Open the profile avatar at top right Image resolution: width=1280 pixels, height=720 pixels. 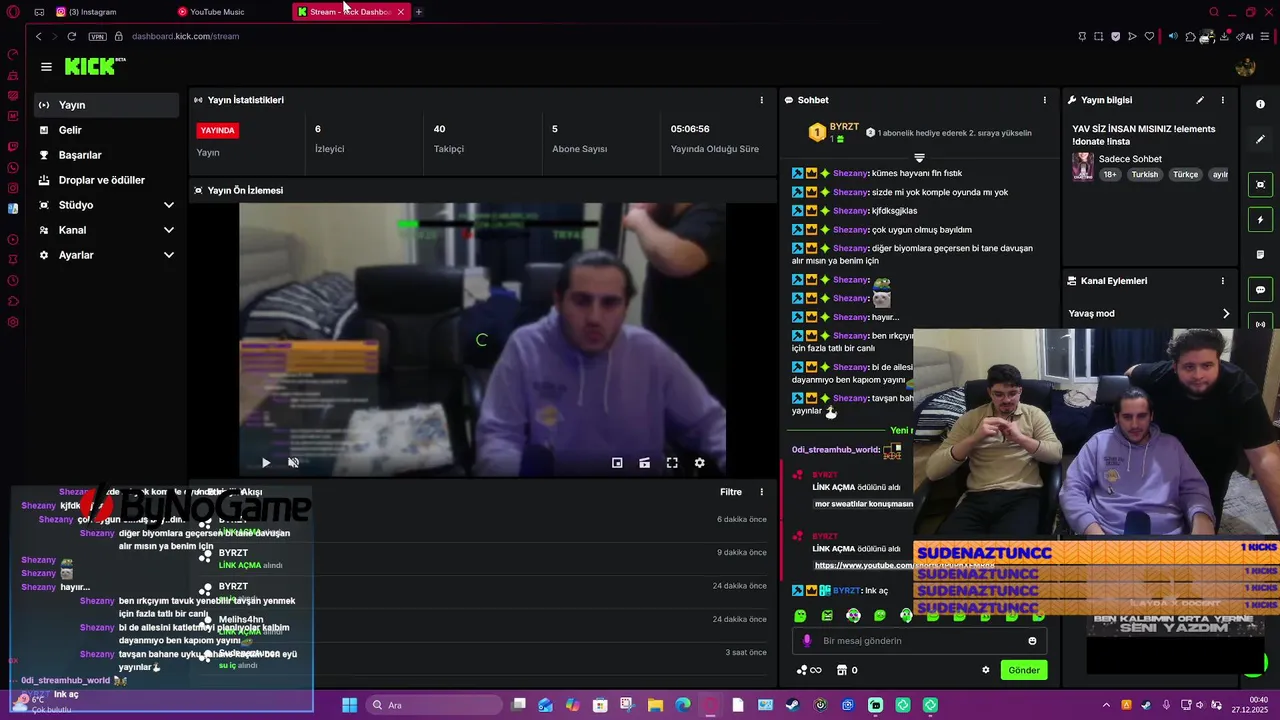tap(1245, 67)
